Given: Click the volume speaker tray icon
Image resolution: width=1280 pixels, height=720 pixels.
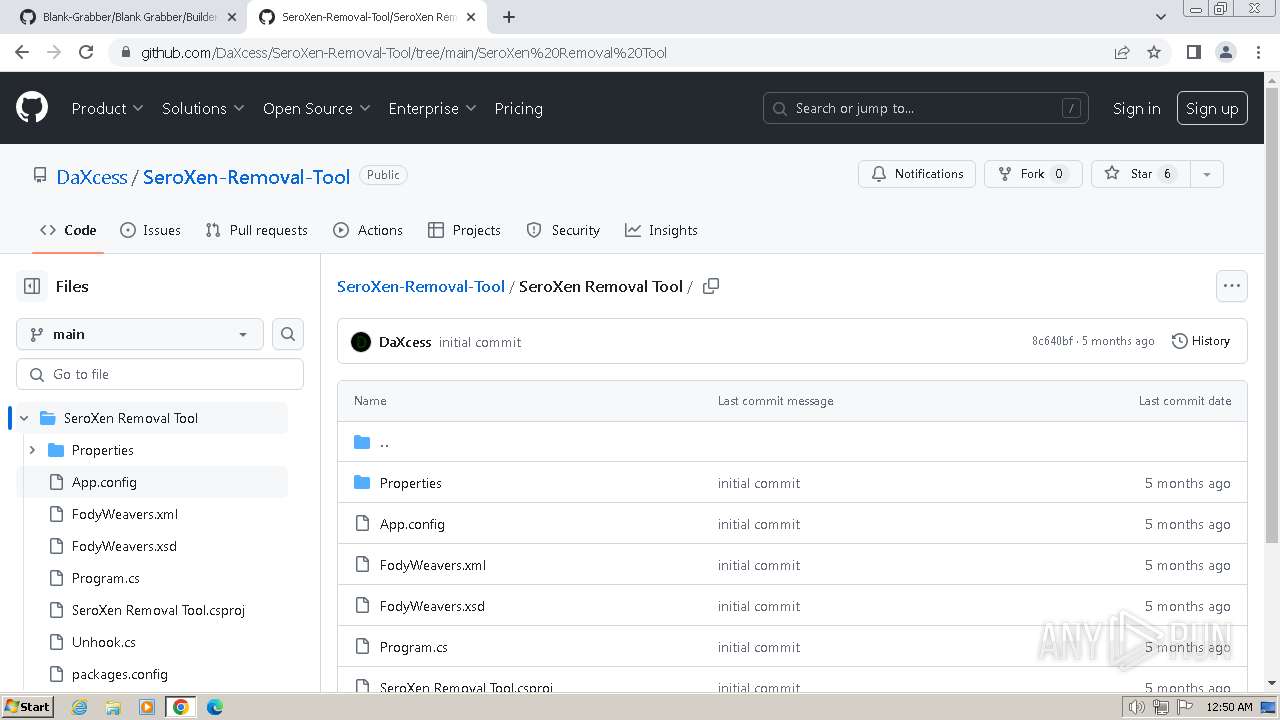Looking at the screenshot, I should [x=1136, y=707].
